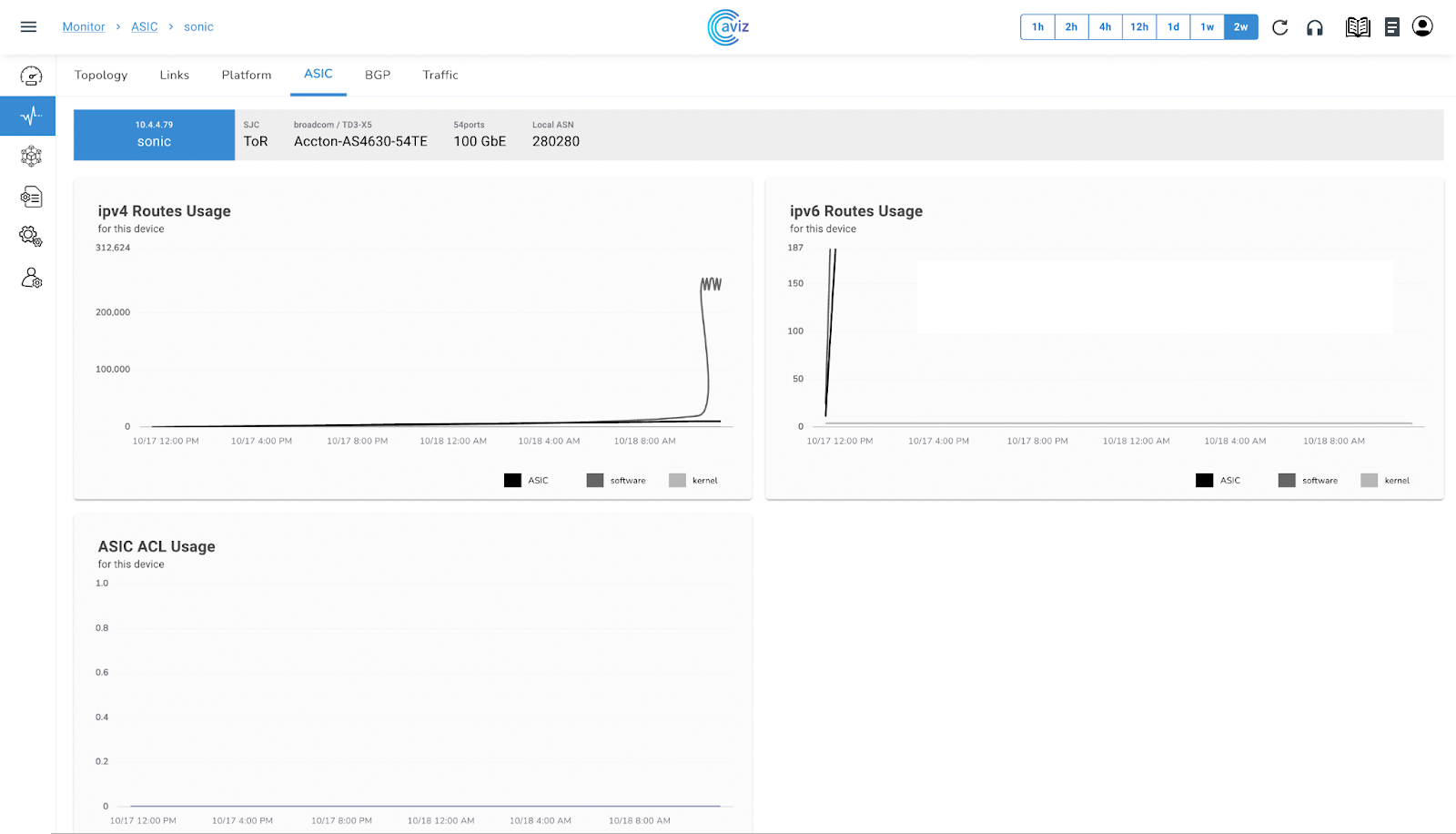Click the refresh icon in header

pyautogui.click(x=1279, y=27)
